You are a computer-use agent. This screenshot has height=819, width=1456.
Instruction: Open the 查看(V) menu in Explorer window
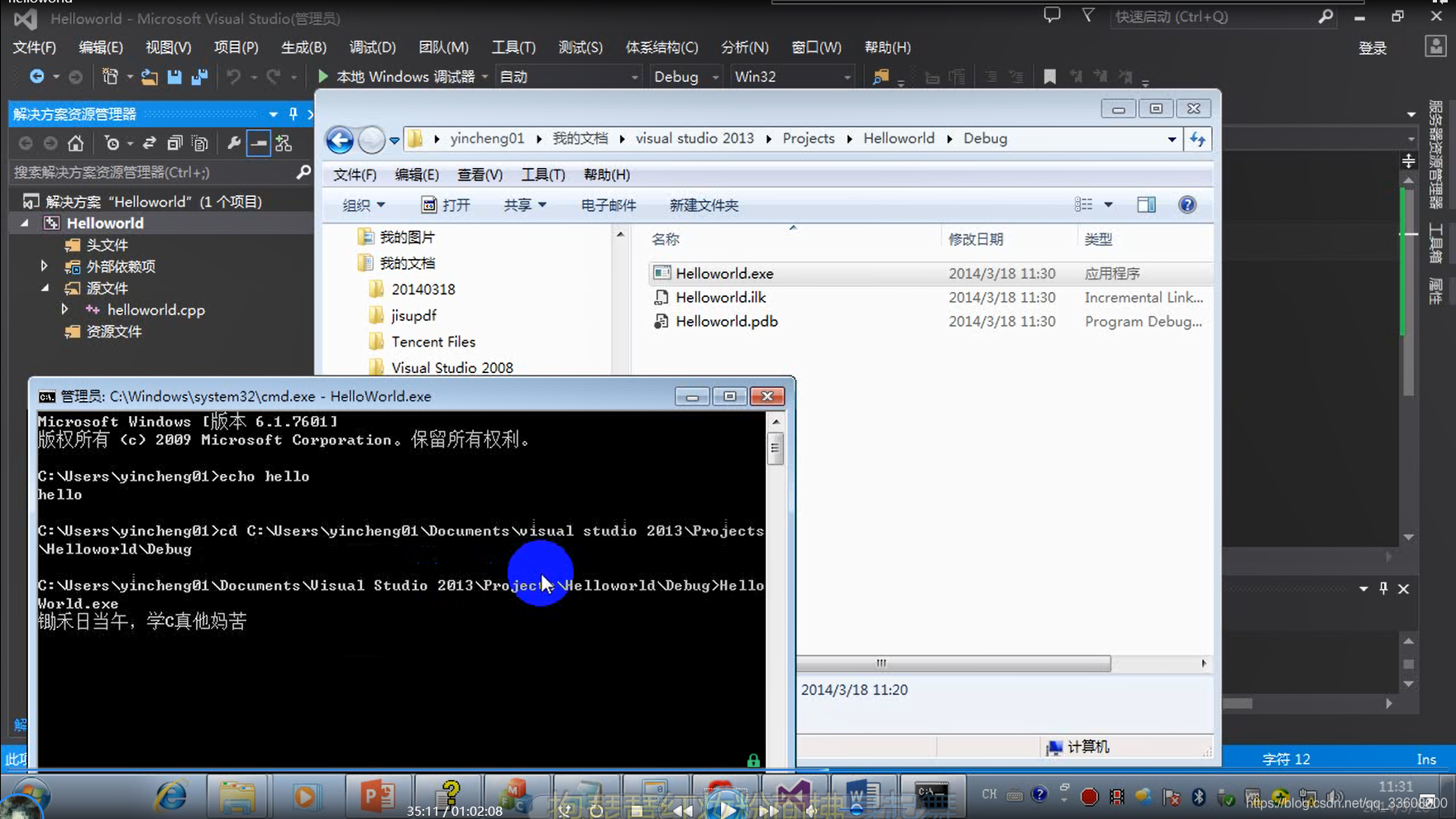(480, 175)
